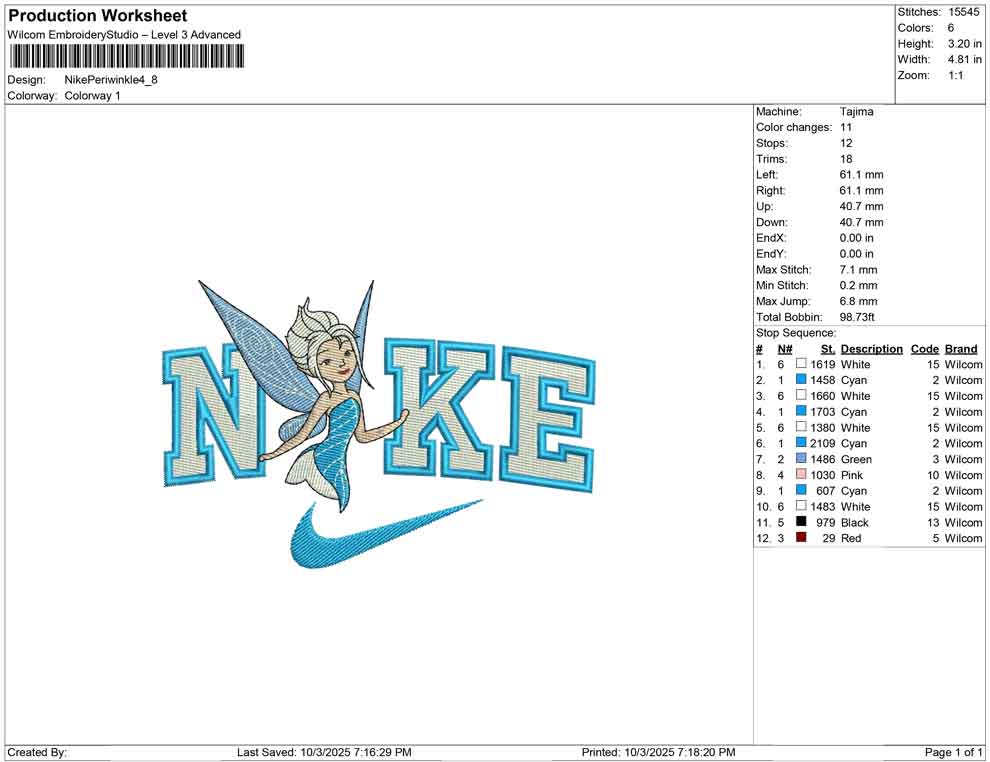The height and width of the screenshot is (762, 990).
Task: Click the Max Jump value '6.8 mm'
Action: pos(859,301)
